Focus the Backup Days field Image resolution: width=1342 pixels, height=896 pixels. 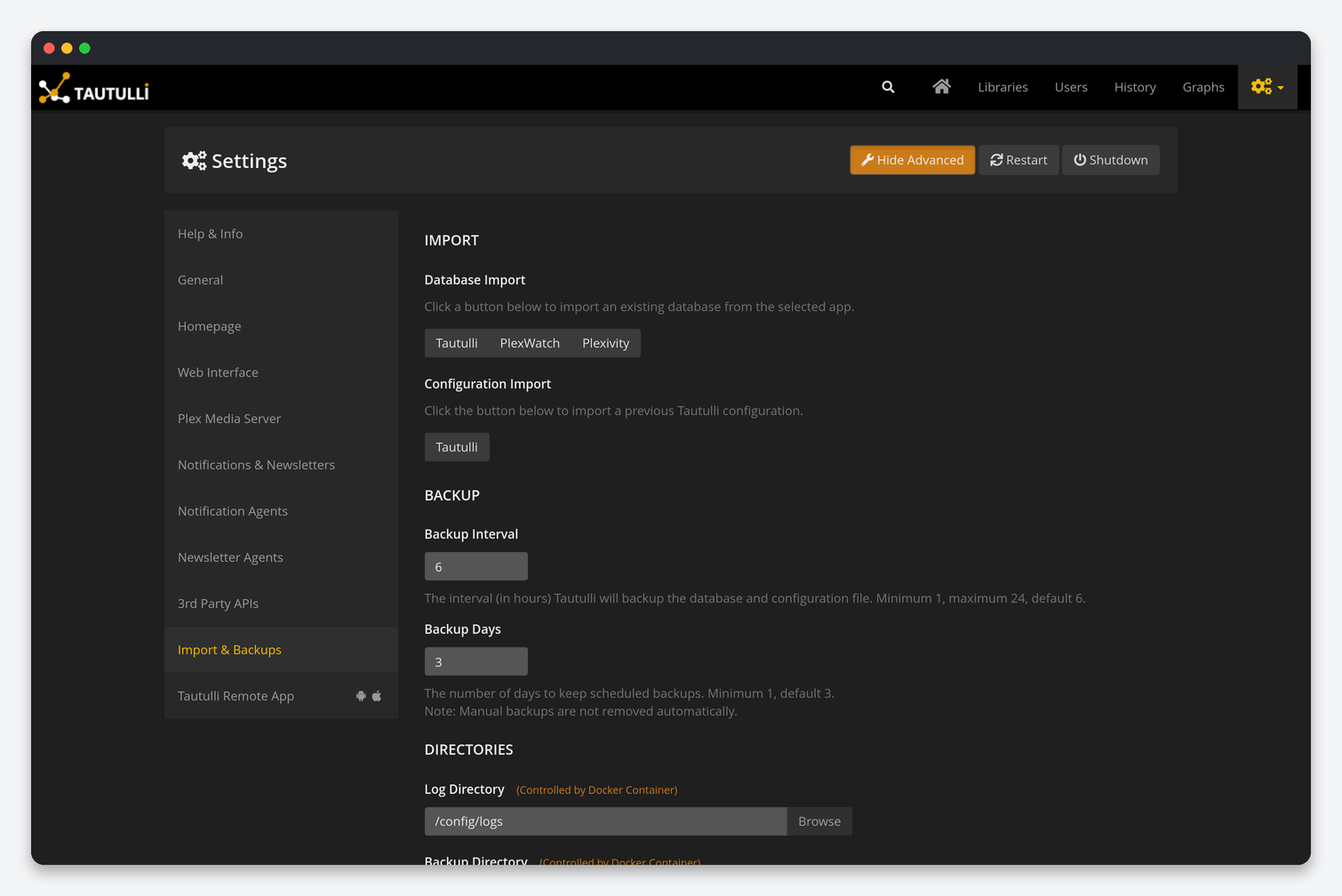(x=476, y=661)
